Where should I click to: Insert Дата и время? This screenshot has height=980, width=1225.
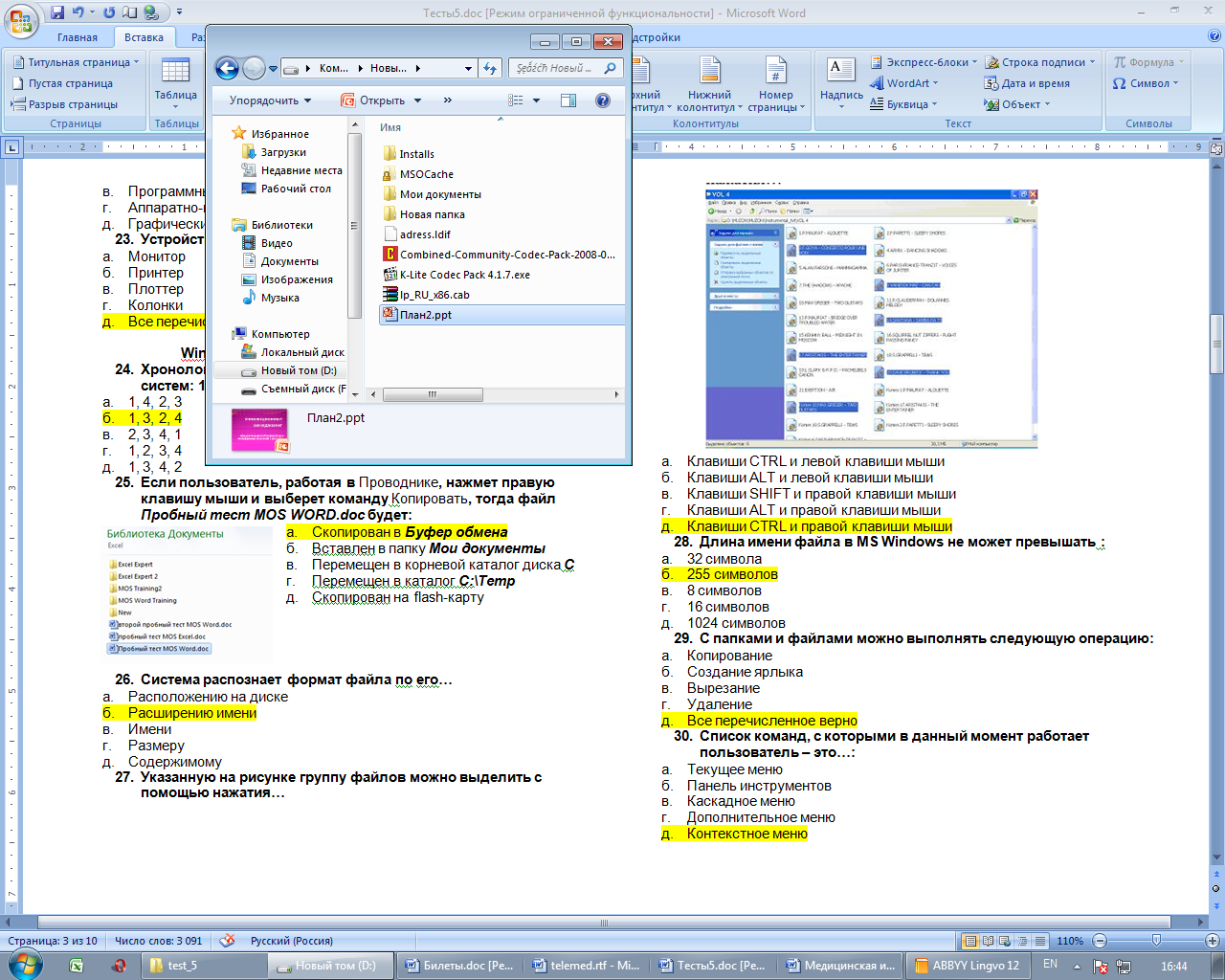tap(1027, 83)
